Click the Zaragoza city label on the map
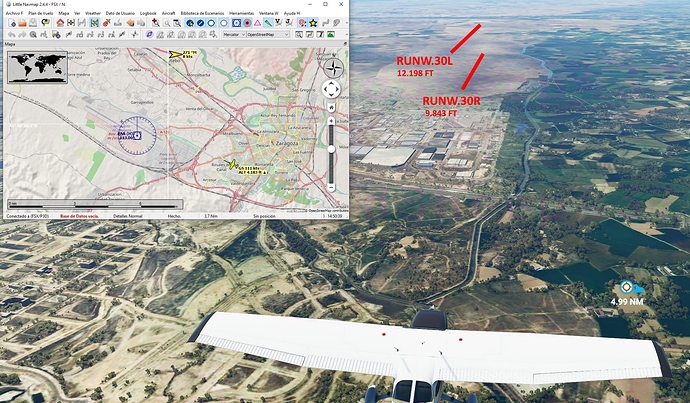This screenshot has height=403, width=690. tap(285, 143)
